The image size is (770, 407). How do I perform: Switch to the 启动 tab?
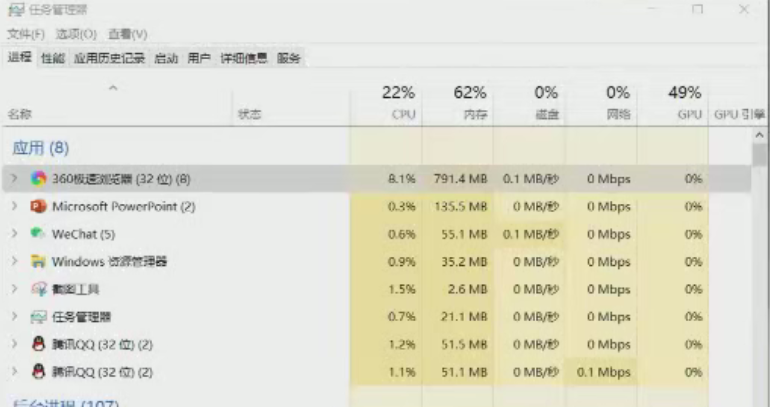click(166, 58)
